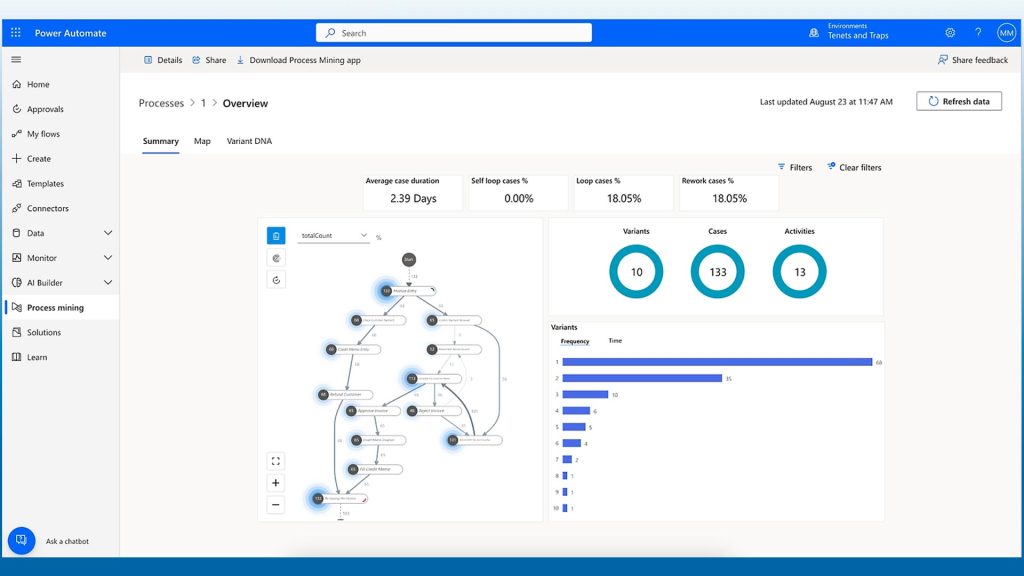
Task: Click the frequency view icon in map panel
Action: point(276,236)
